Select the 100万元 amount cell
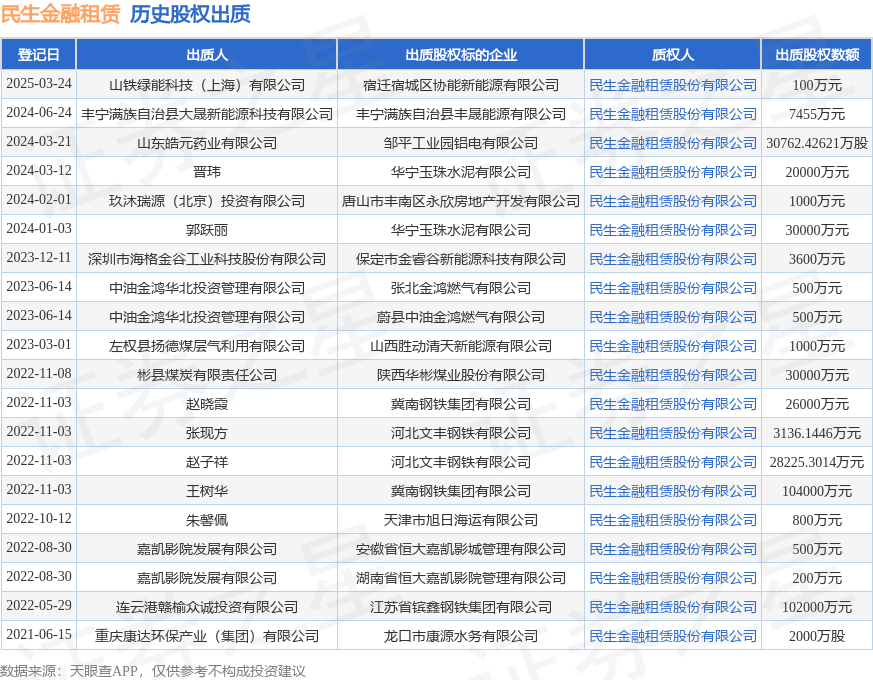Image resolution: width=873 pixels, height=680 pixels. (817, 85)
